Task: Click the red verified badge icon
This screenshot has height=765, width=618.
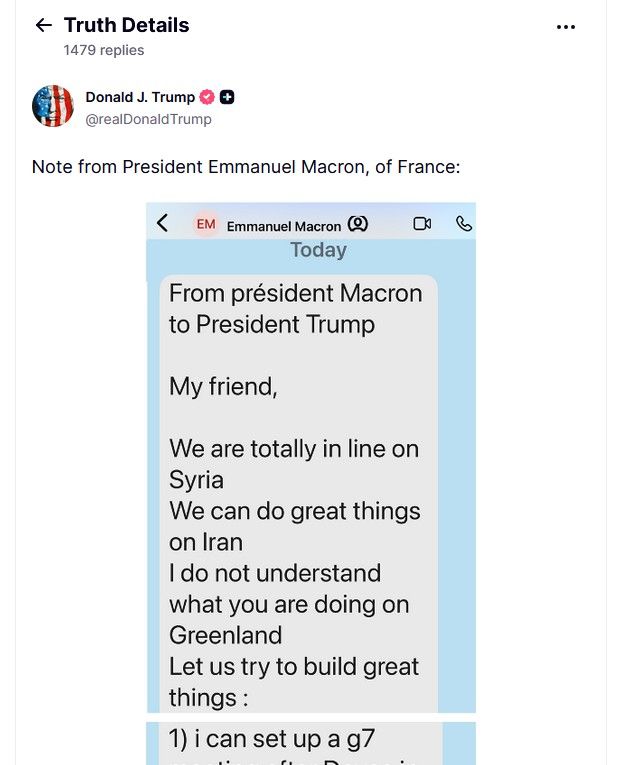Action: [x=207, y=97]
